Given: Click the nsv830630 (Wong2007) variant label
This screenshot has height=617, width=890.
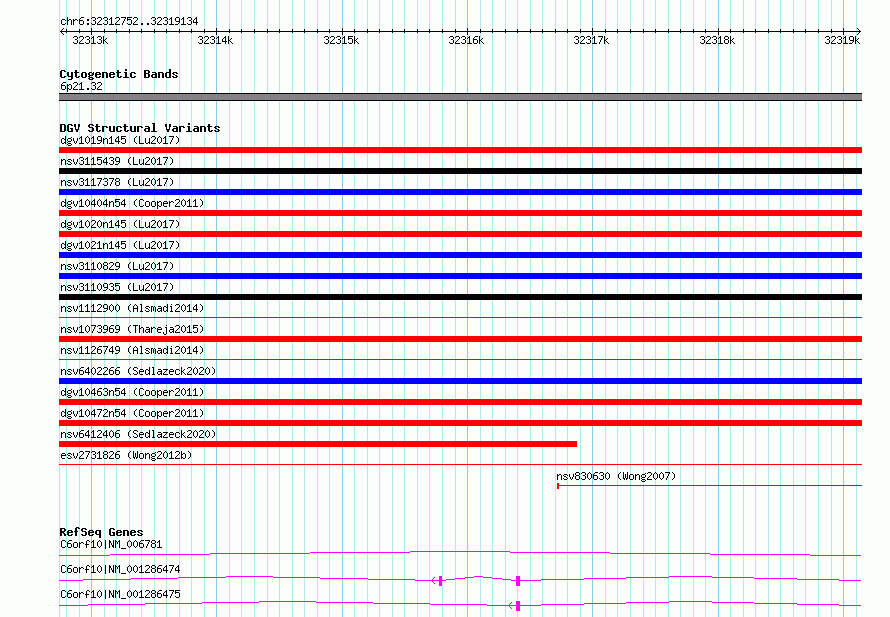Looking at the screenshot, I should point(616,476).
